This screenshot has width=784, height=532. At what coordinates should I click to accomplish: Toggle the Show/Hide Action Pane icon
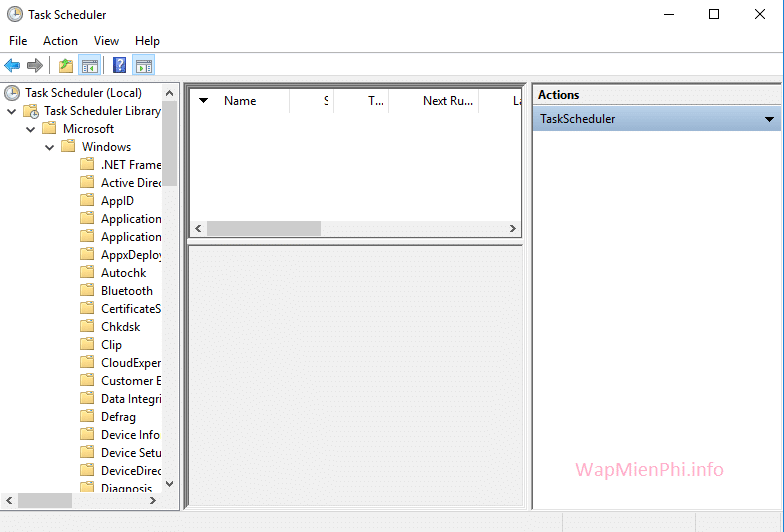(144, 65)
